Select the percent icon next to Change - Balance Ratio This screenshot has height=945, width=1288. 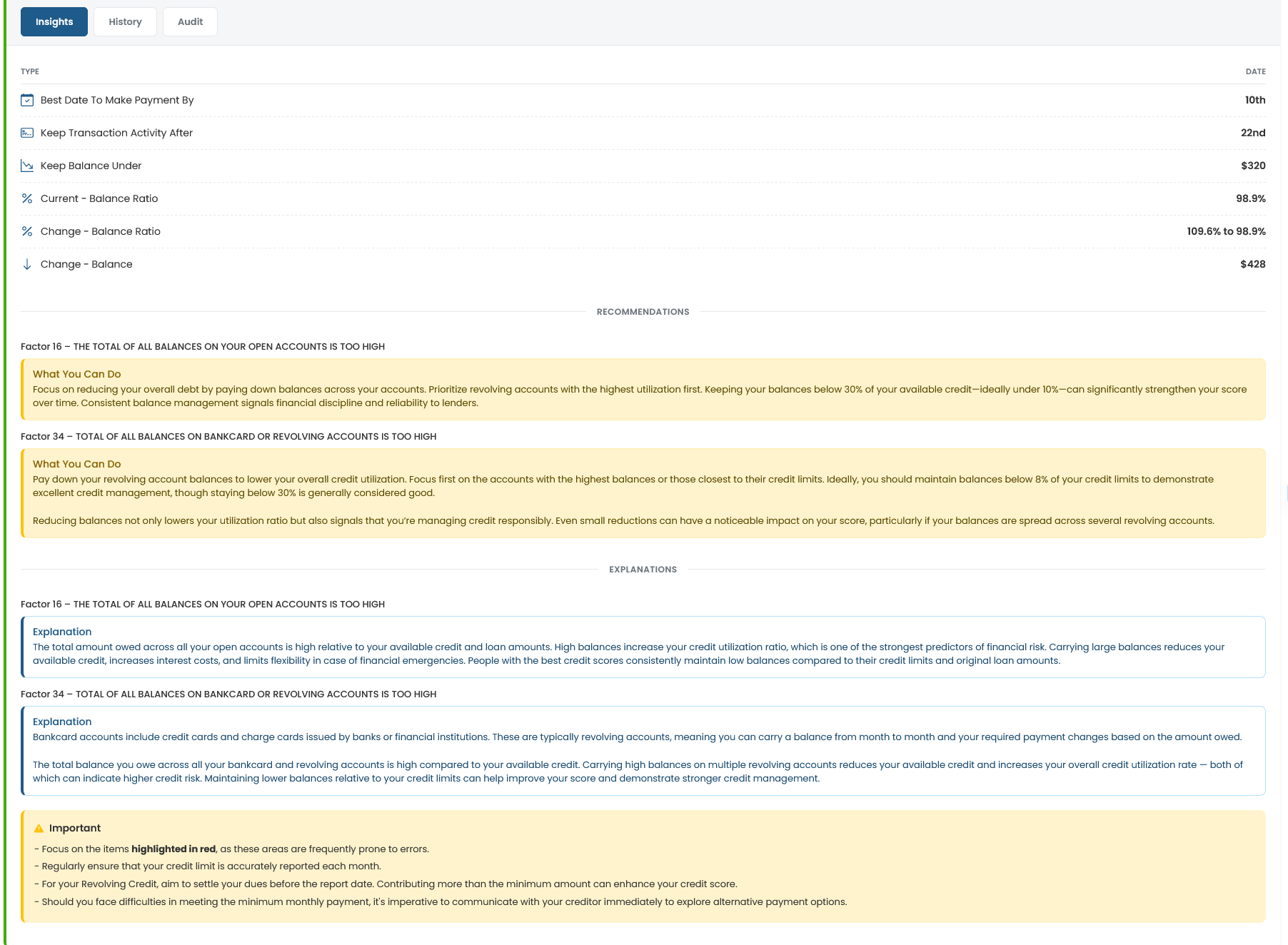(x=27, y=231)
